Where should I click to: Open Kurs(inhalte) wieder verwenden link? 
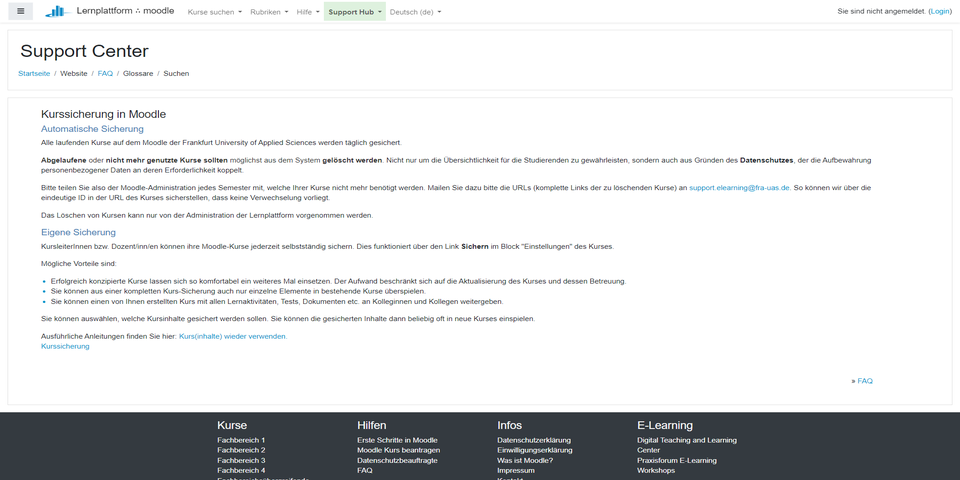(233, 336)
